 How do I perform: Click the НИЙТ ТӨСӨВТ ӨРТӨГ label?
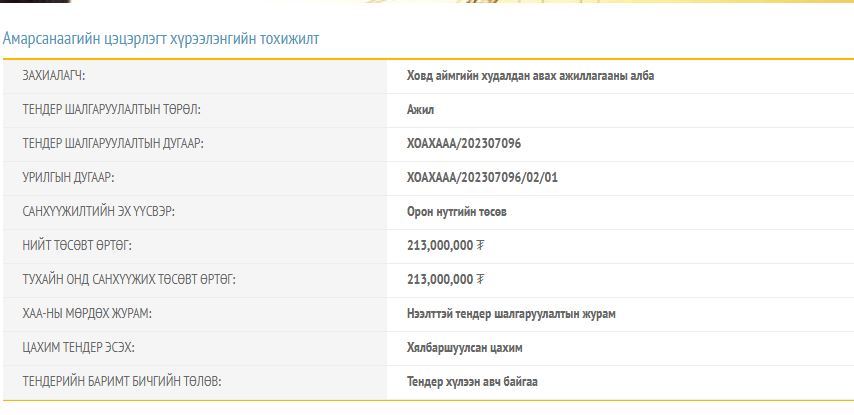pyautogui.click(x=77, y=245)
